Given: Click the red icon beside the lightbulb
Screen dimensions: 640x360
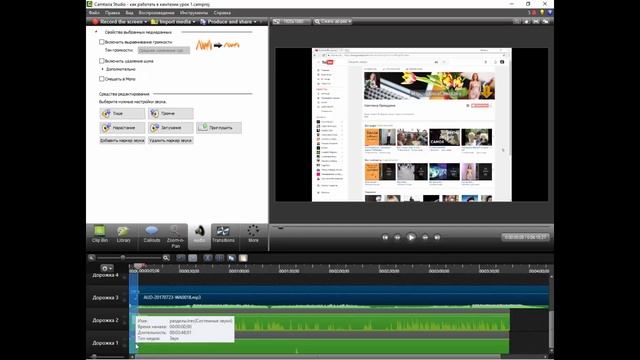Looking at the screenshot, I should (x=534, y=13).
